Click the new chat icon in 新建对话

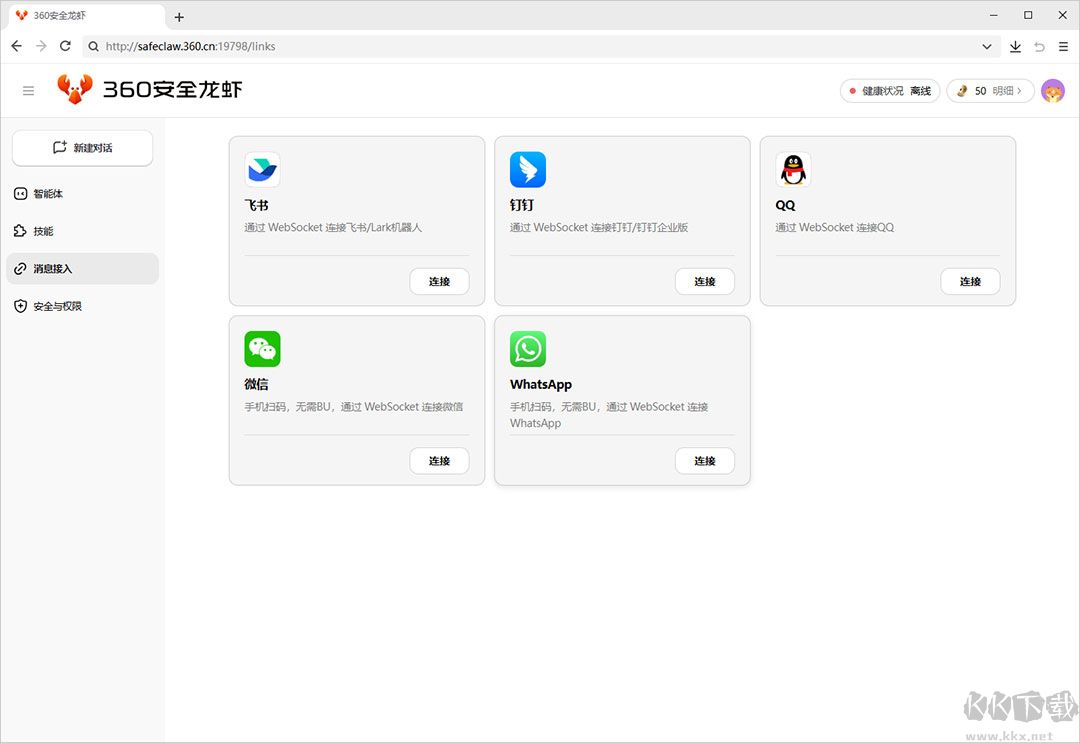point(60,147)
